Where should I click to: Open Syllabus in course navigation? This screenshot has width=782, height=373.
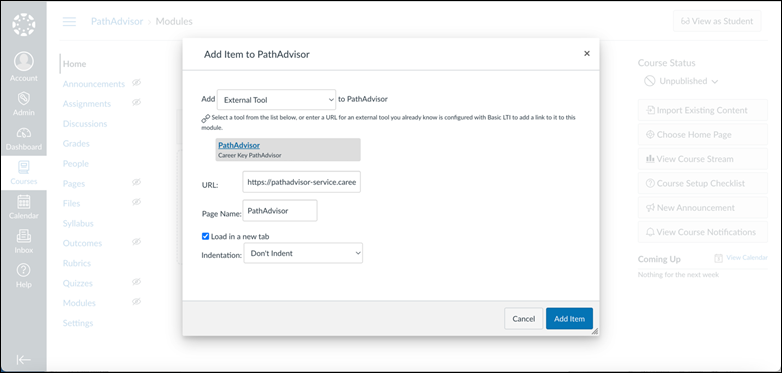(x=78, y=223)
